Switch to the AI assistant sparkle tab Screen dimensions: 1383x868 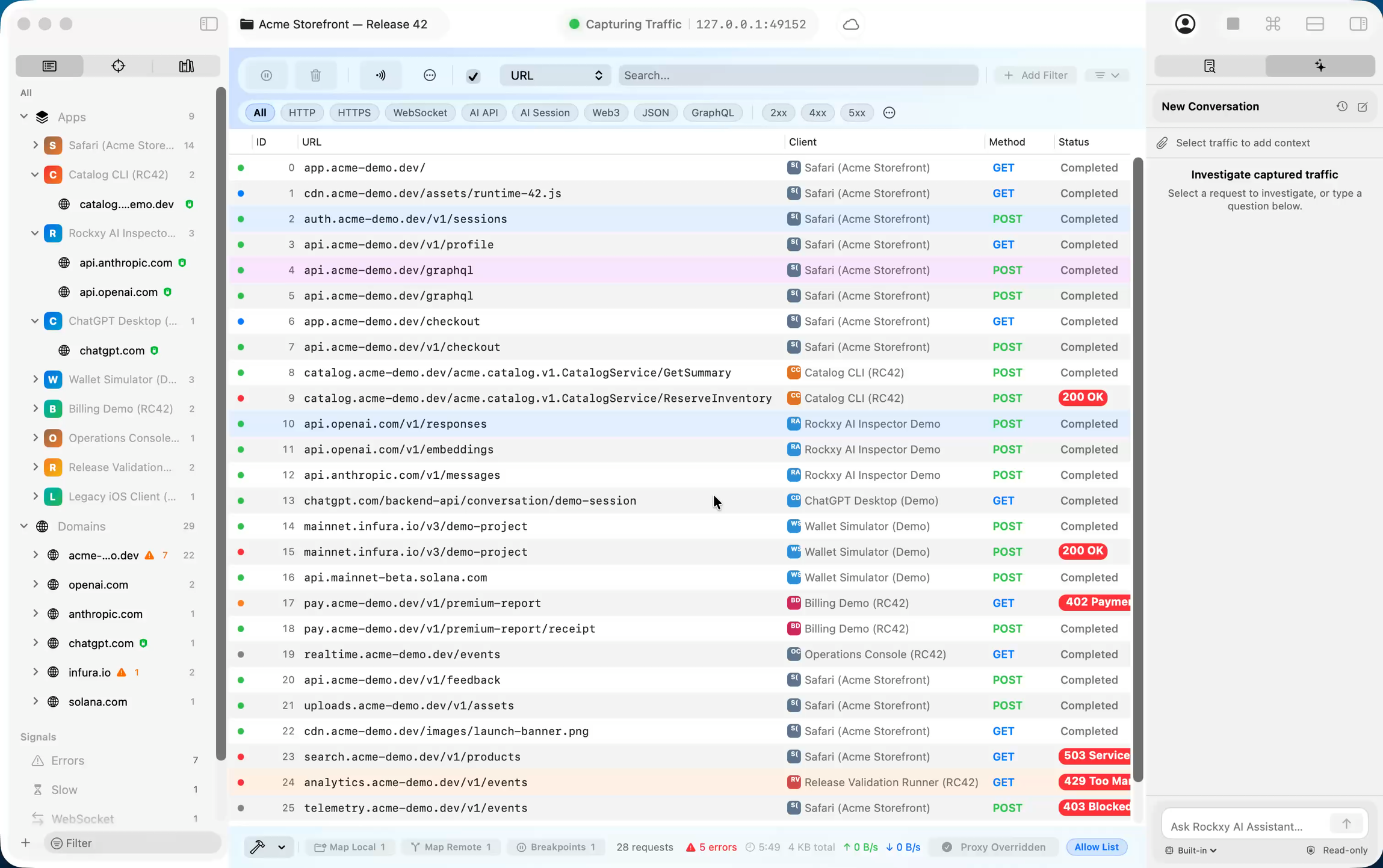coord(1320,66)
